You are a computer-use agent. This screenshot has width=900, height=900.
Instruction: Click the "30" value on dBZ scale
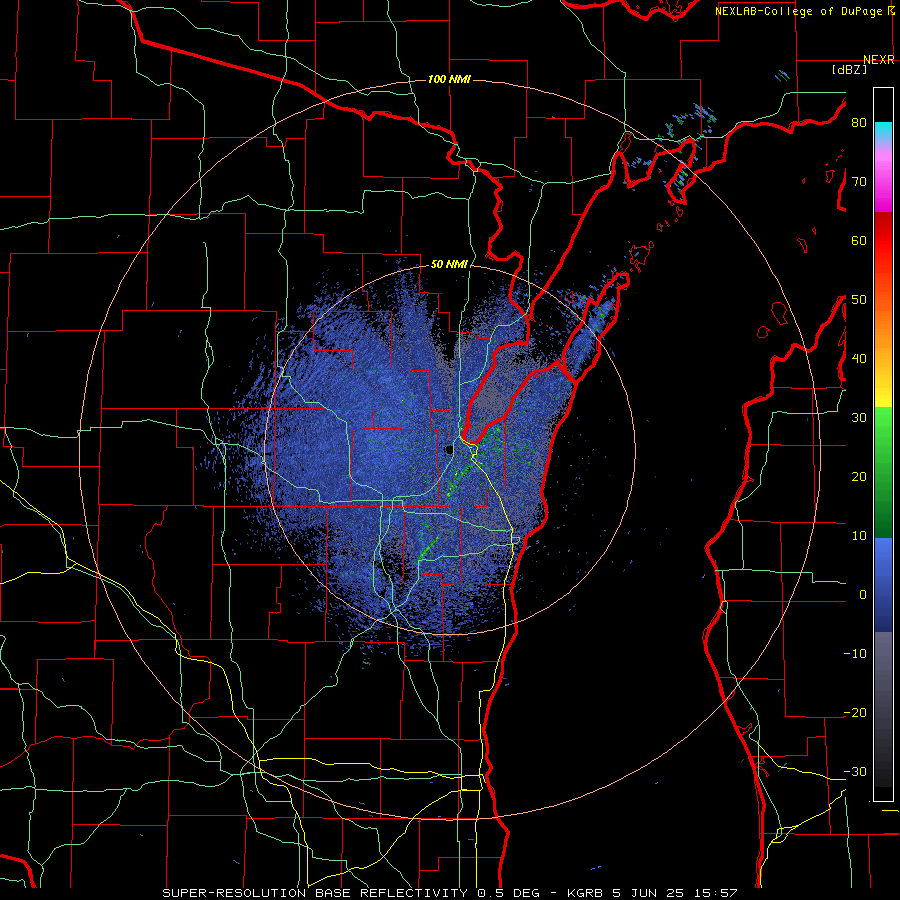coord(859,418)
